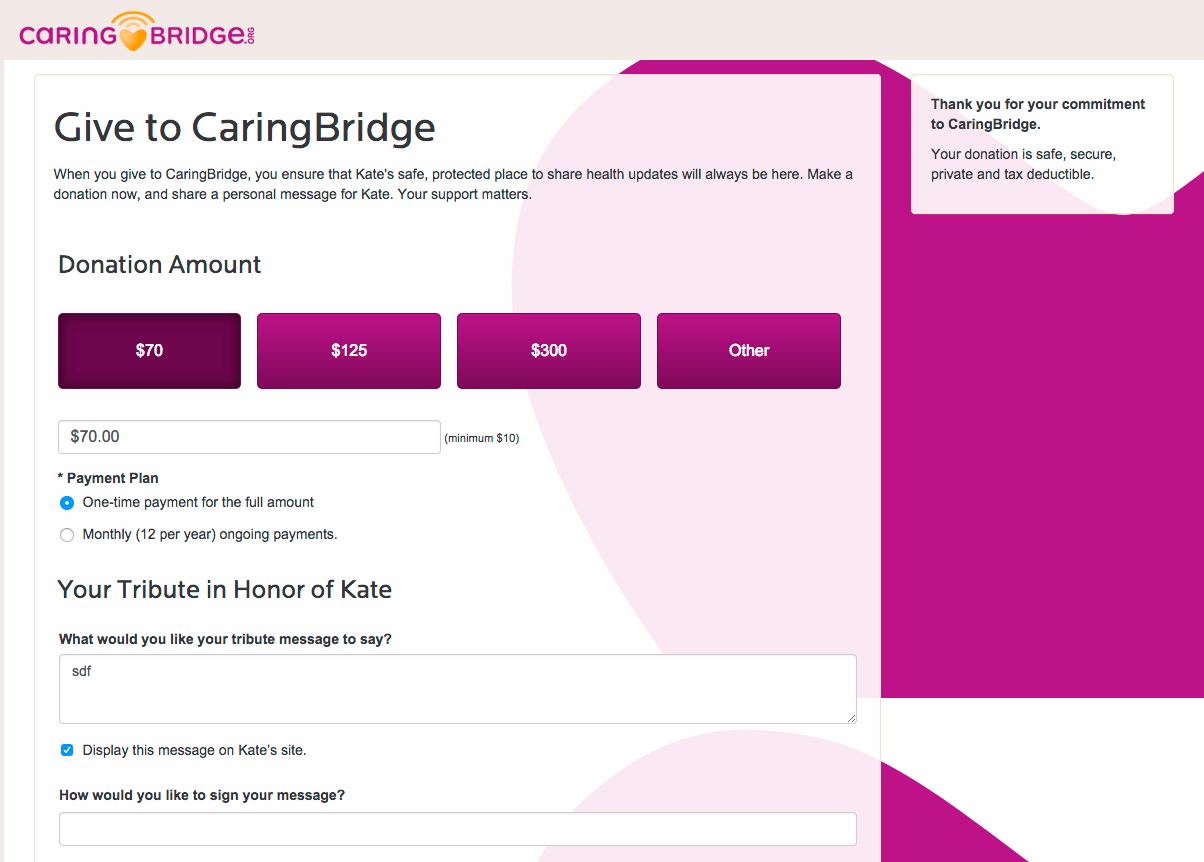Viewport: 1204px width, 862px height.
Task: Click into the tribute message text area
Action: [457, 689]
